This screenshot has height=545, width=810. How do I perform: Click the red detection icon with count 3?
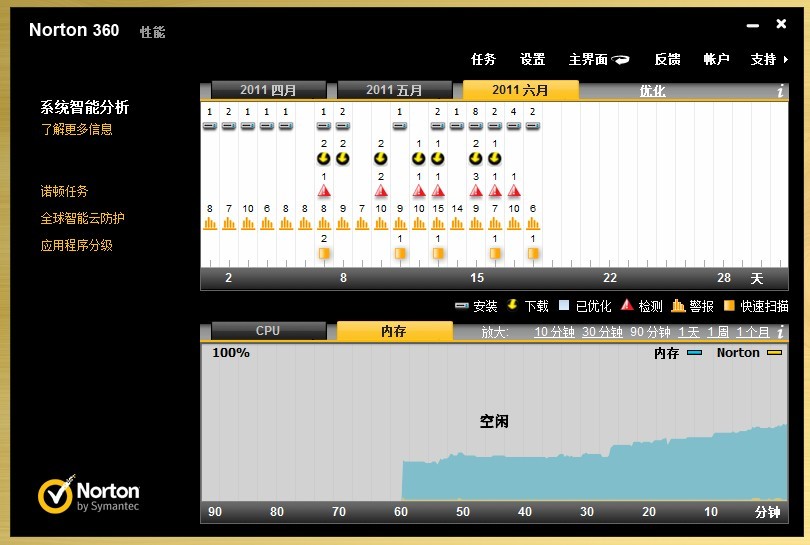pyautogui.click(x=476, y=191)
